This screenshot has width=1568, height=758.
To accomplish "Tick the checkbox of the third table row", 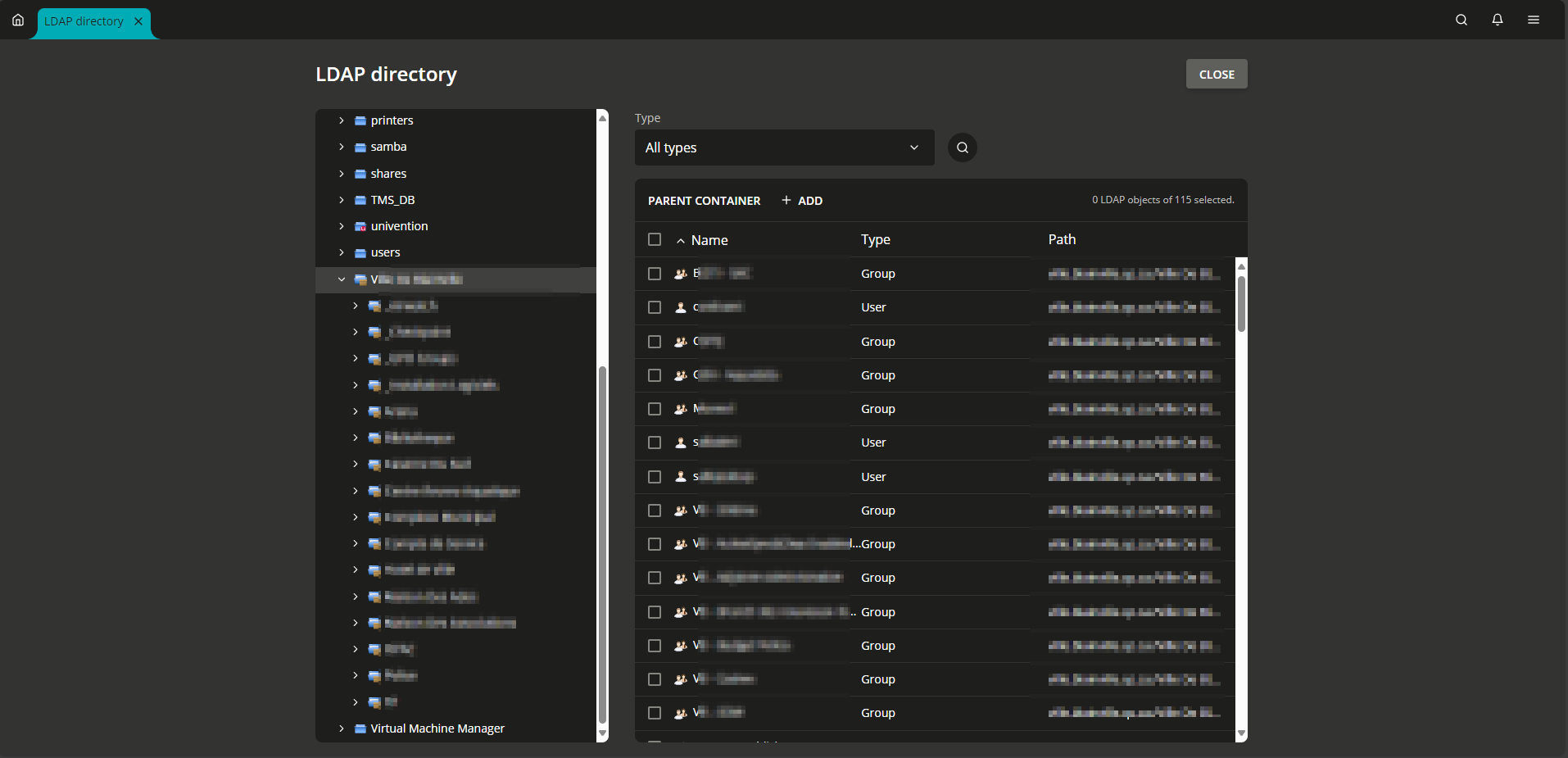I will click(655, 342).
